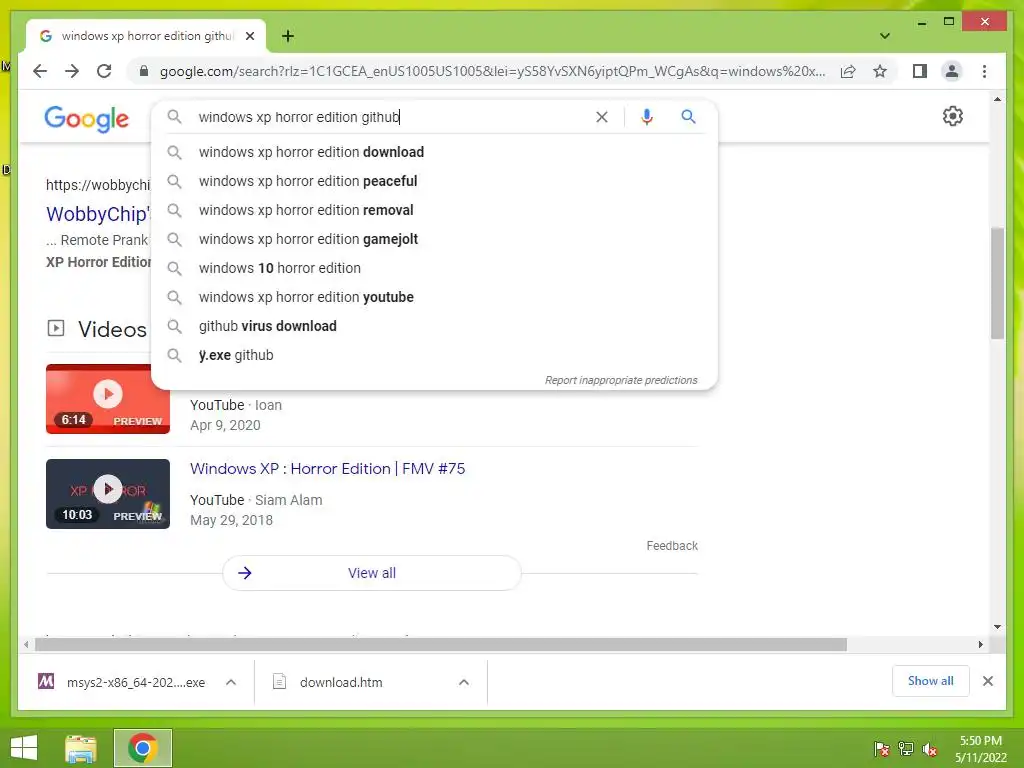This screenshot has height=768, width=1024.
Task: Play the 6:14 video preview thumbnail
Action: pos(108,398)
